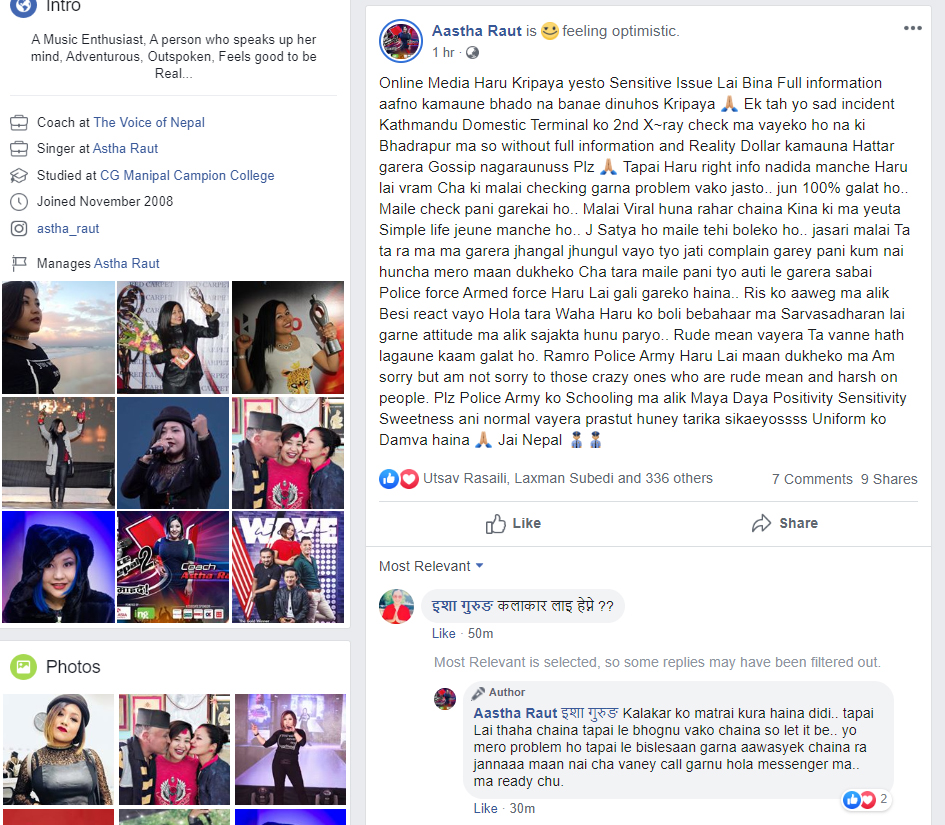
Task: Click the Like thumbs-up button on post
Action: [x=513, y=523]
